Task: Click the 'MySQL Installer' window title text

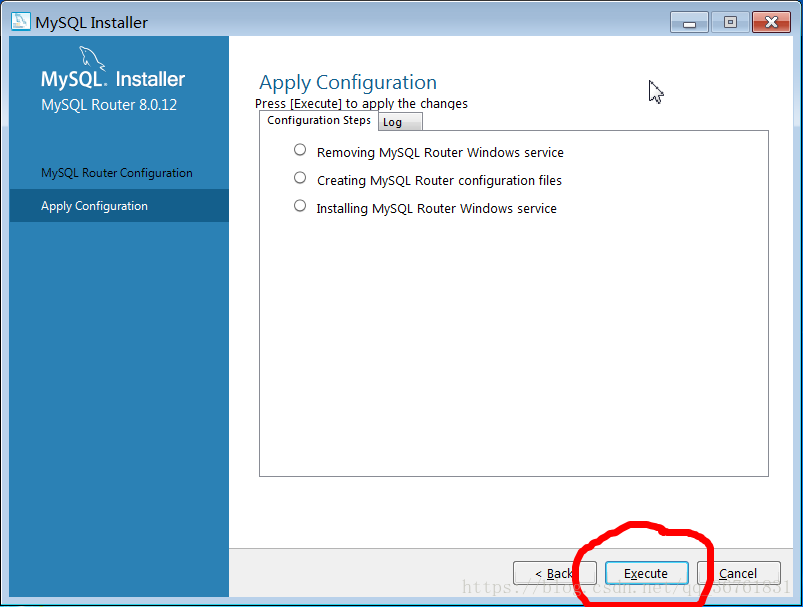Action: click(x=91, y=23)
